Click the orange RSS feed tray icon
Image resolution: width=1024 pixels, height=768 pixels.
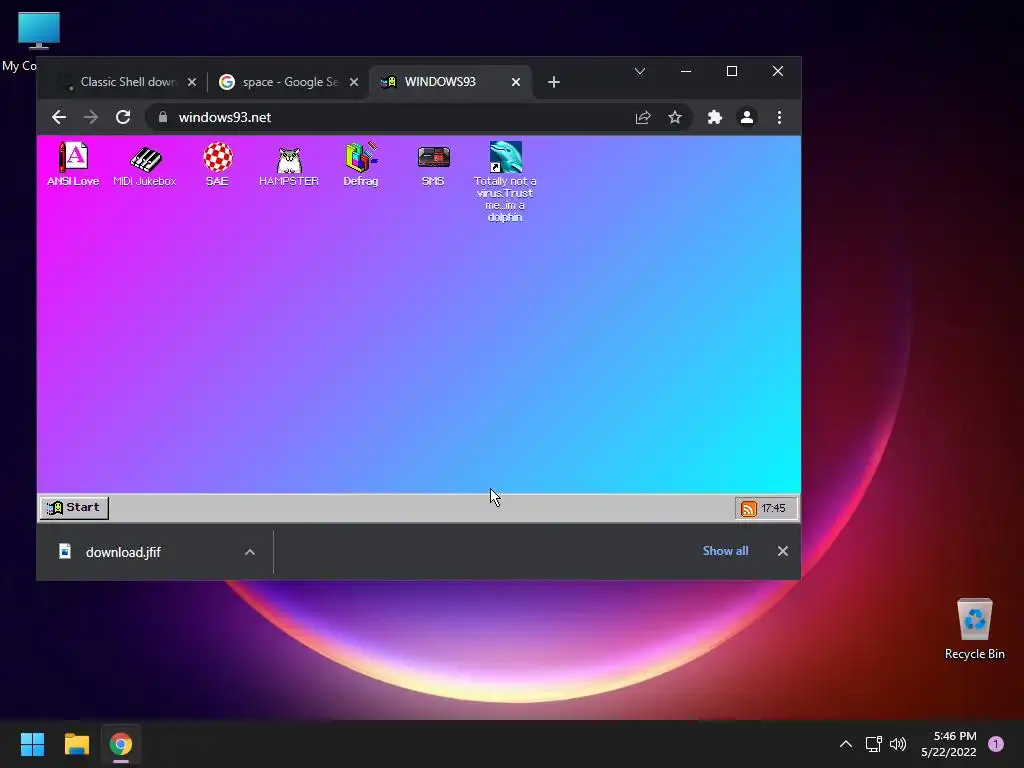pos(748,508)
